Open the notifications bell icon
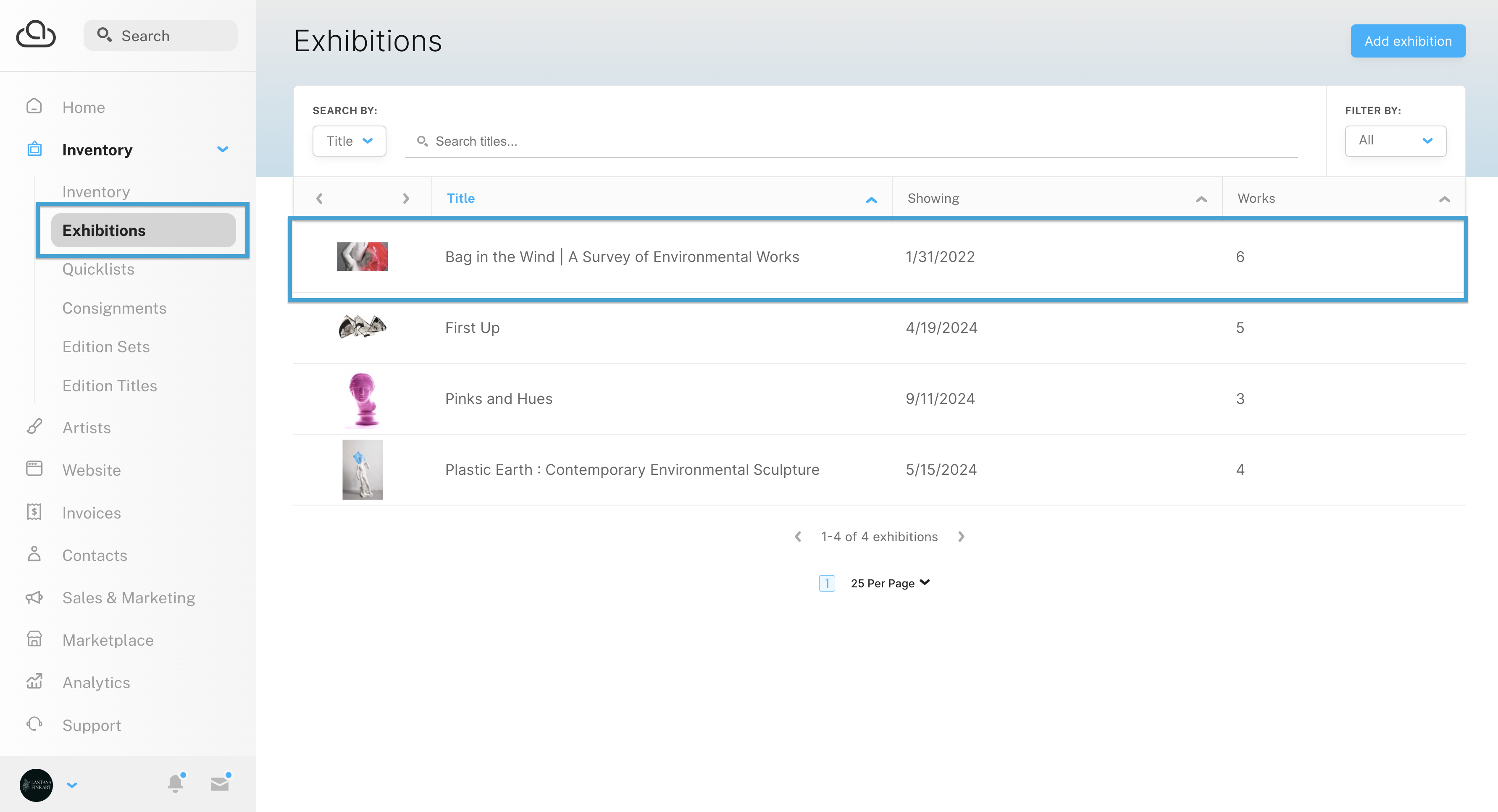The image size is (1498, 812). pyautogui.click(x=175, y=783)
